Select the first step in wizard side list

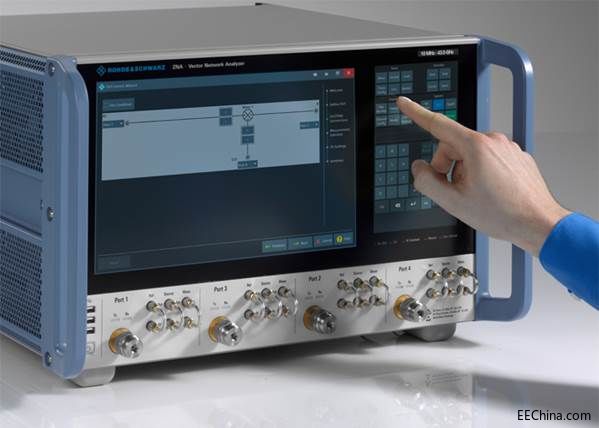coord(336,91)
